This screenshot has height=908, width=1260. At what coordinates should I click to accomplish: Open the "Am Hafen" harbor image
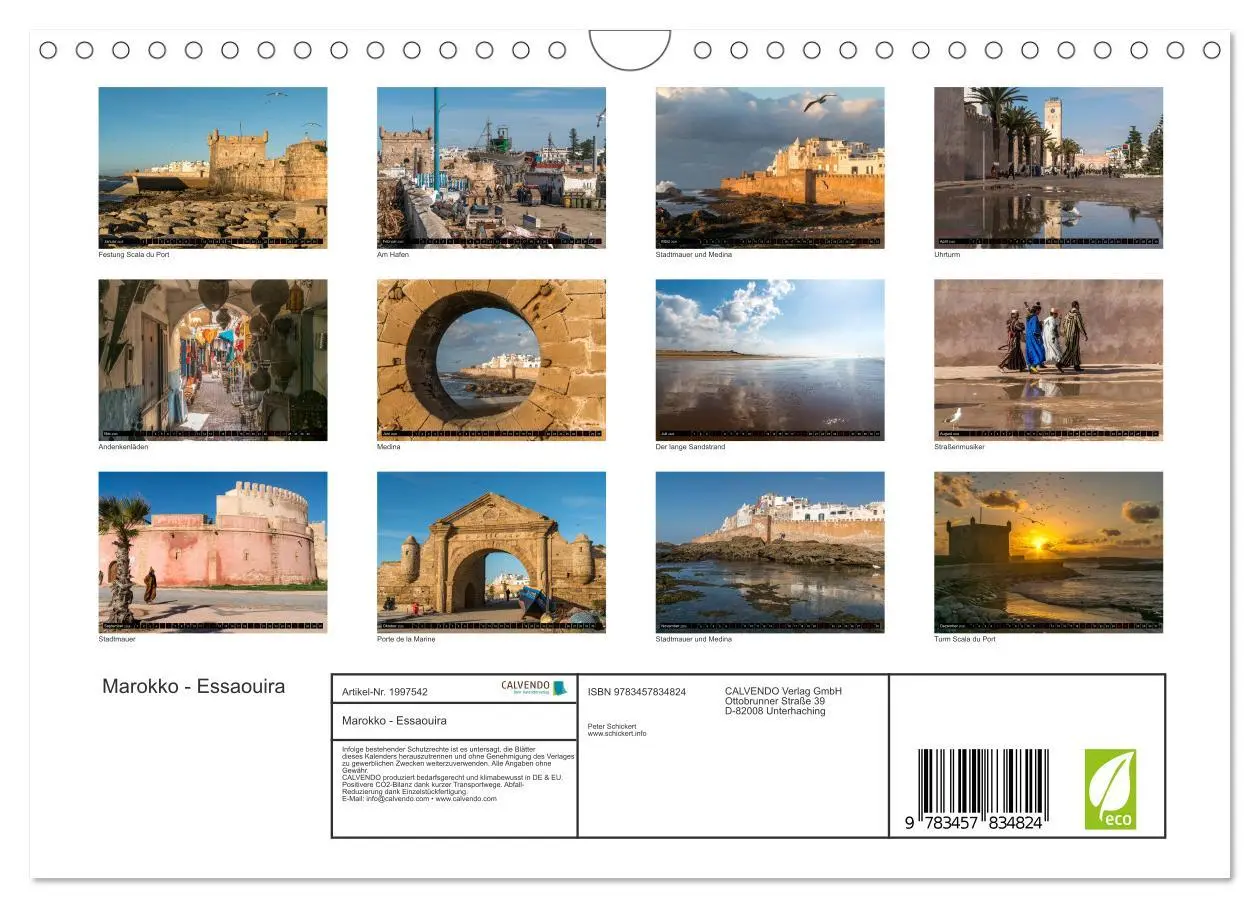[491, 166]
